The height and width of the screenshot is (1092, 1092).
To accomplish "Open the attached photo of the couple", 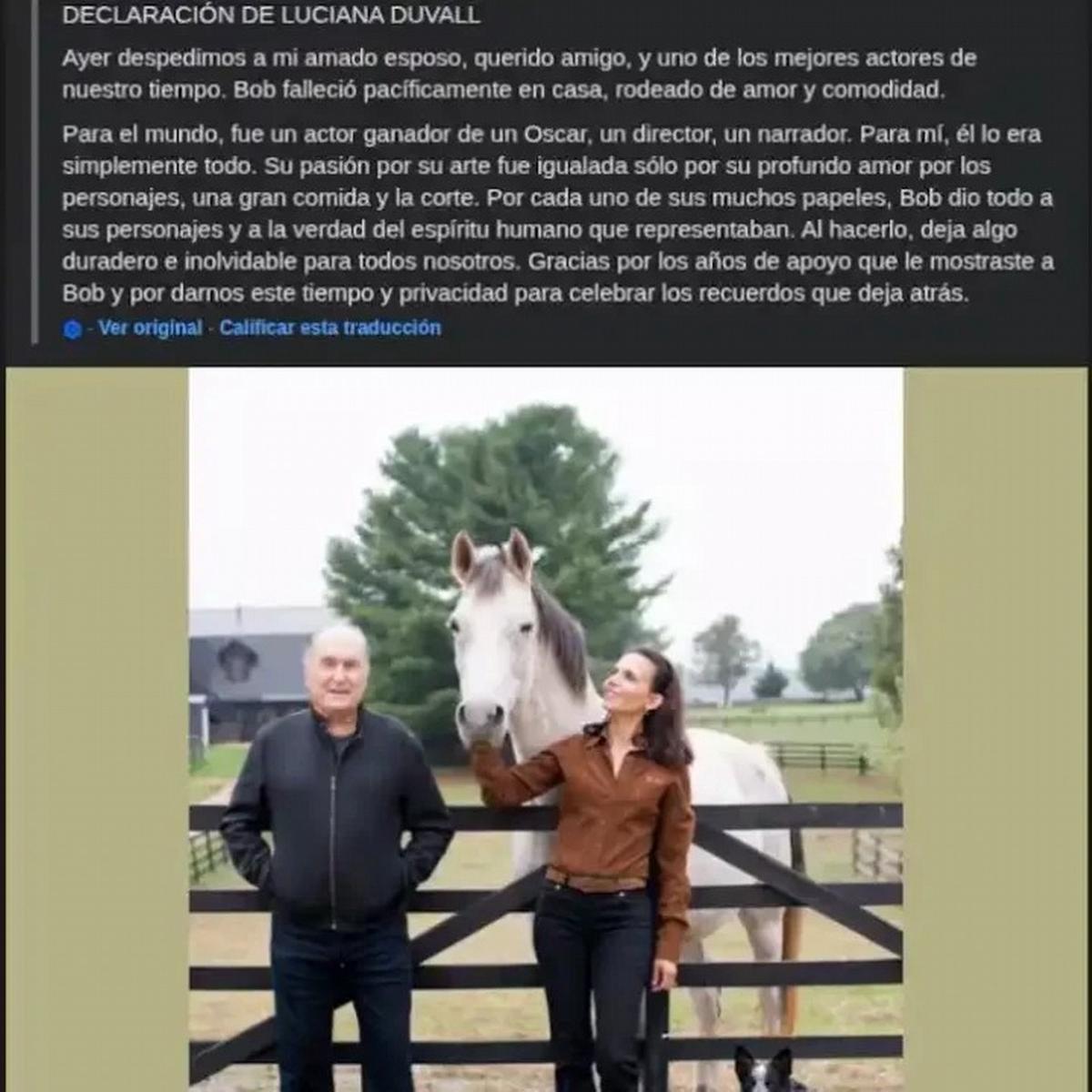I will coord(546,729).
